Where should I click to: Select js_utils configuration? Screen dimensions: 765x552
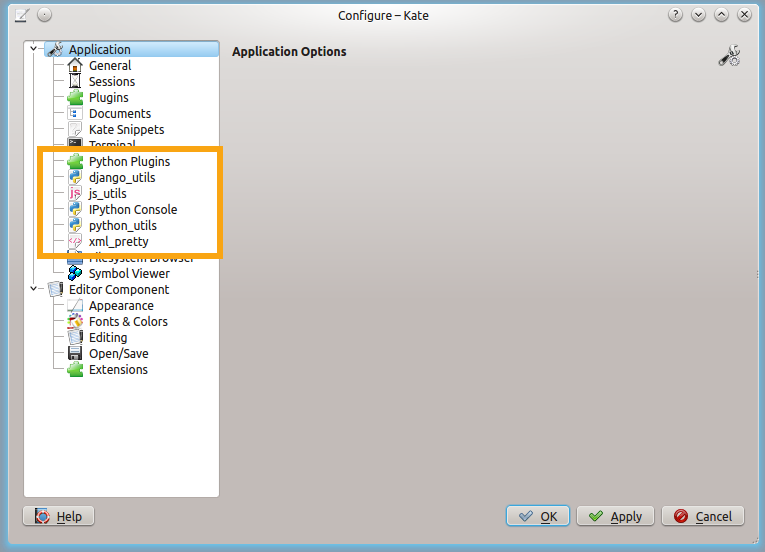click(x=107, y=194)
